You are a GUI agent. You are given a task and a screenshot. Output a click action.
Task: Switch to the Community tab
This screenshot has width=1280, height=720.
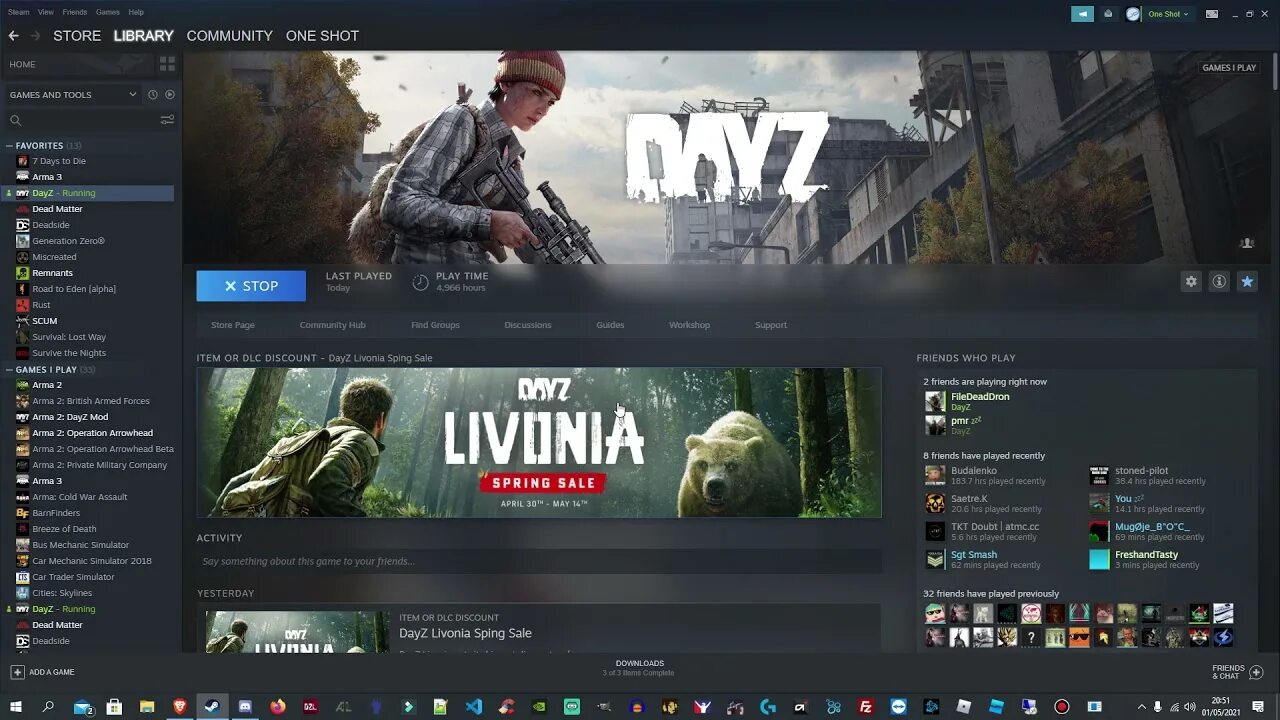(229, 36)
